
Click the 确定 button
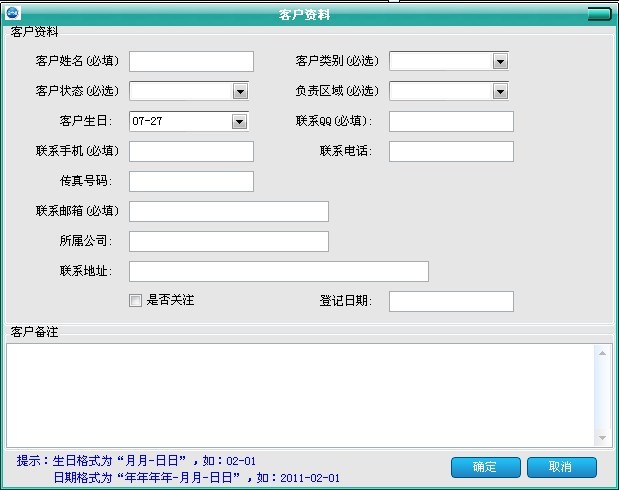tap(486, 467)
